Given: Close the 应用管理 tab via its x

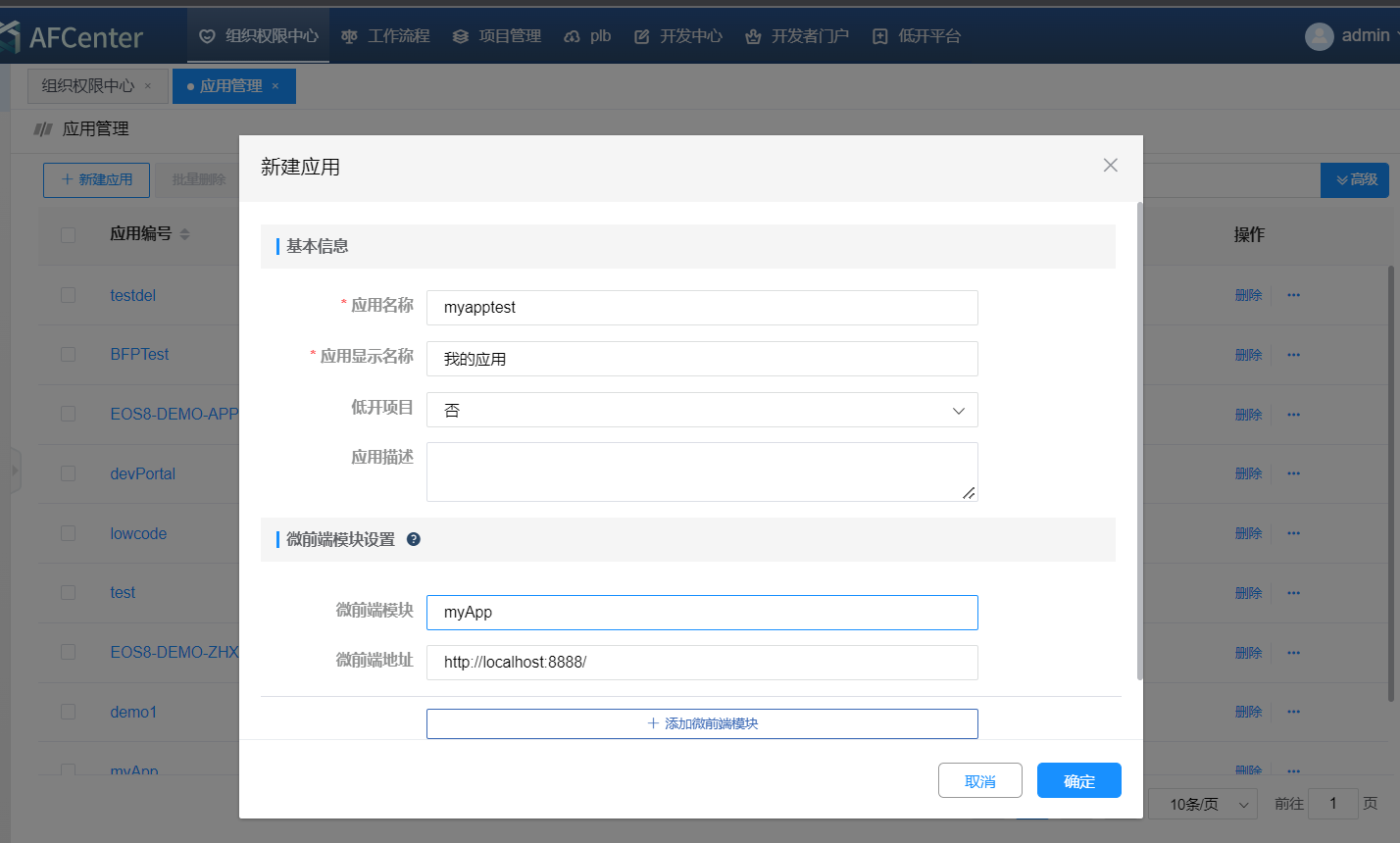Looking at the screenshot, I should coord(275,86).
